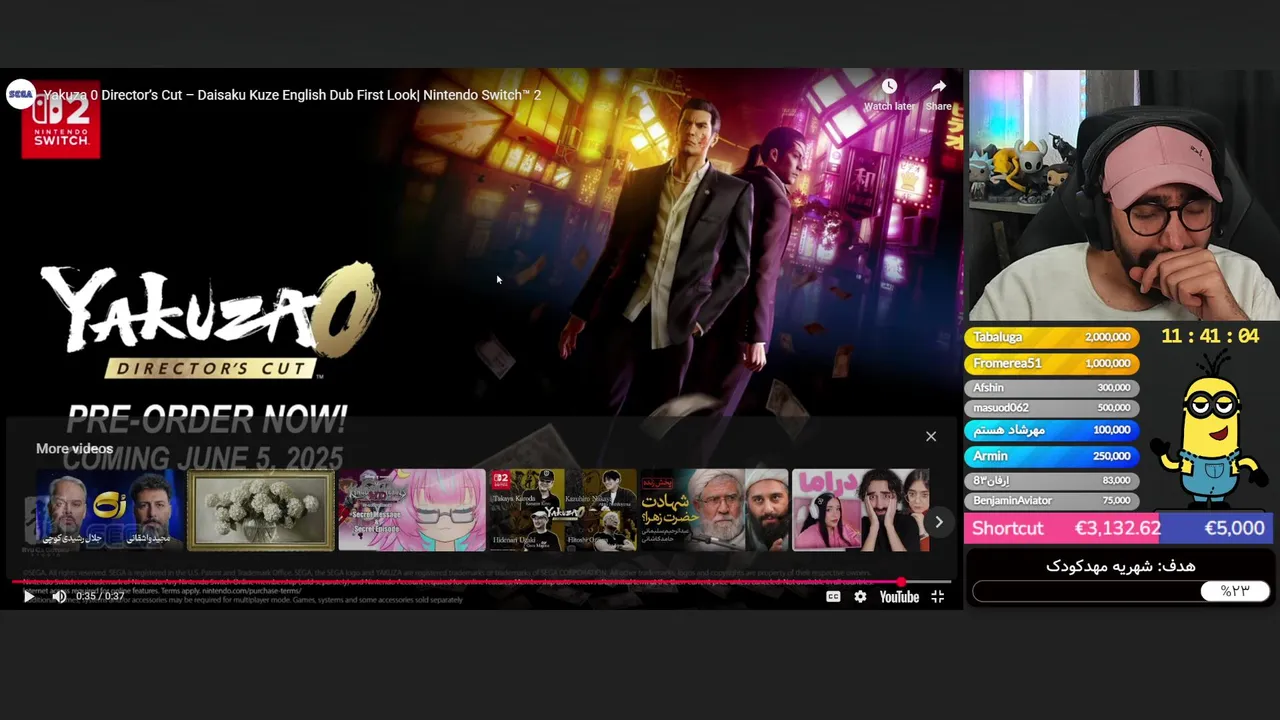Click the €5,000 goal amount
The width and height of the screenshot is (1280, 720).
[1234, 528]
